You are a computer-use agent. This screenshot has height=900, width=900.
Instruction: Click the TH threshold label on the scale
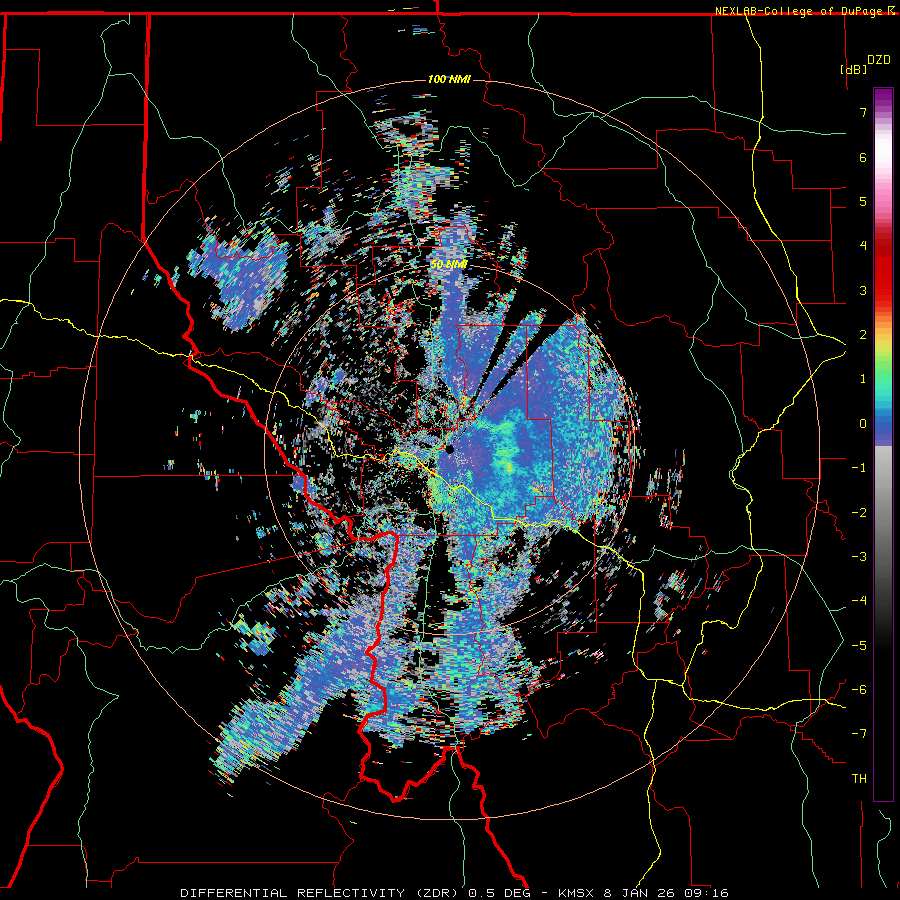pyautogui.click(x=859, y=779)
